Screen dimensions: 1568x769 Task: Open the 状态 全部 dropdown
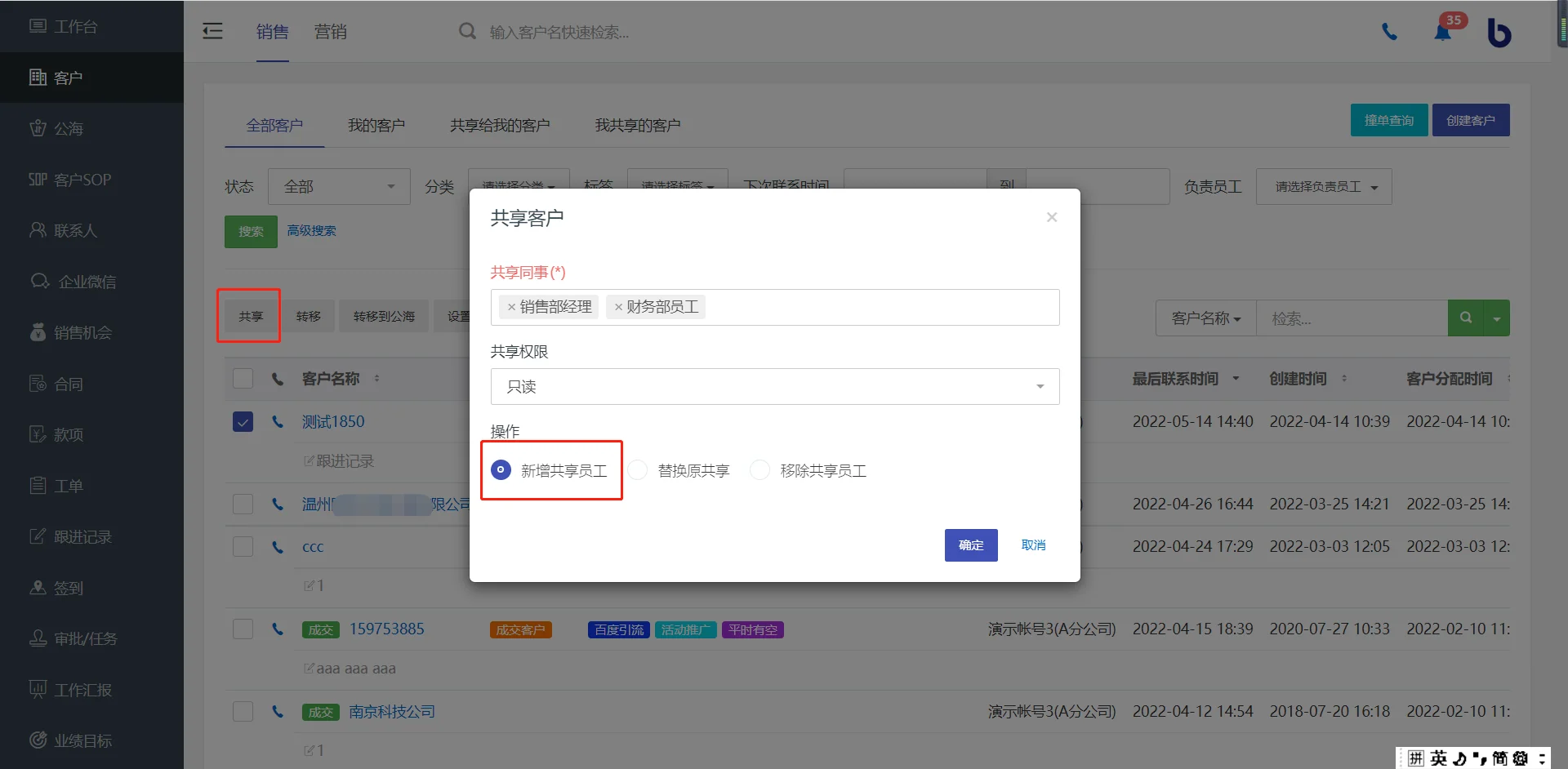click(x=339, y=187)
